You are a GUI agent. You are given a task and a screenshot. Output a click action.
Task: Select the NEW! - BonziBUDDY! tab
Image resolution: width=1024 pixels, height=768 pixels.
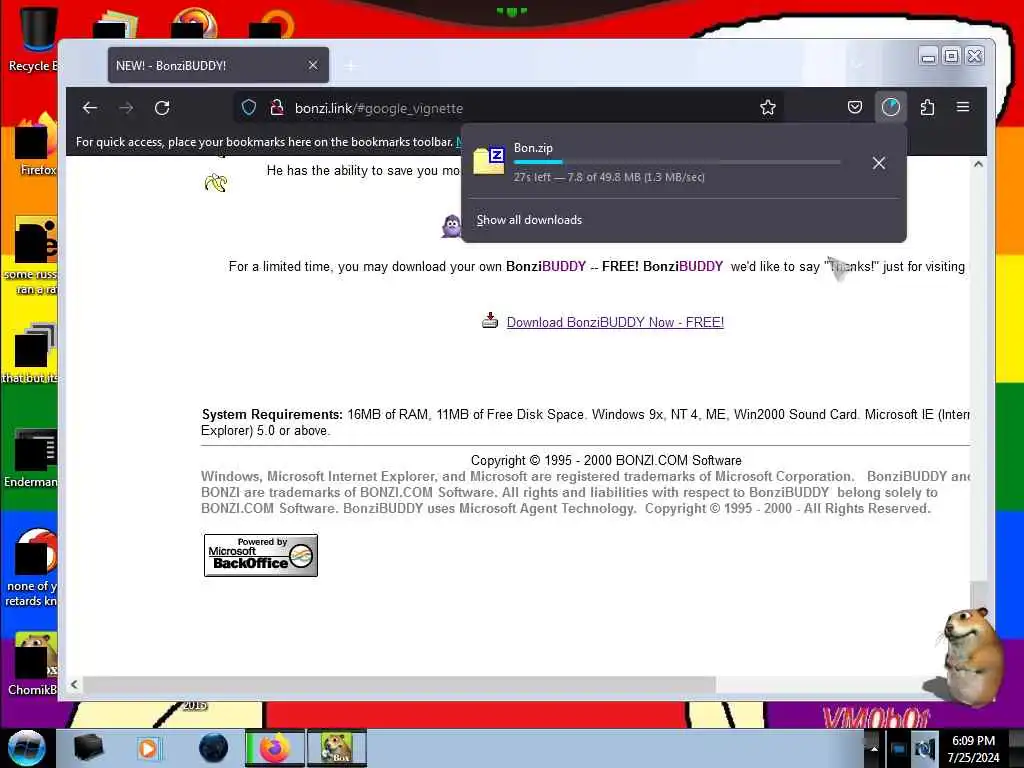tap(218, 65)
